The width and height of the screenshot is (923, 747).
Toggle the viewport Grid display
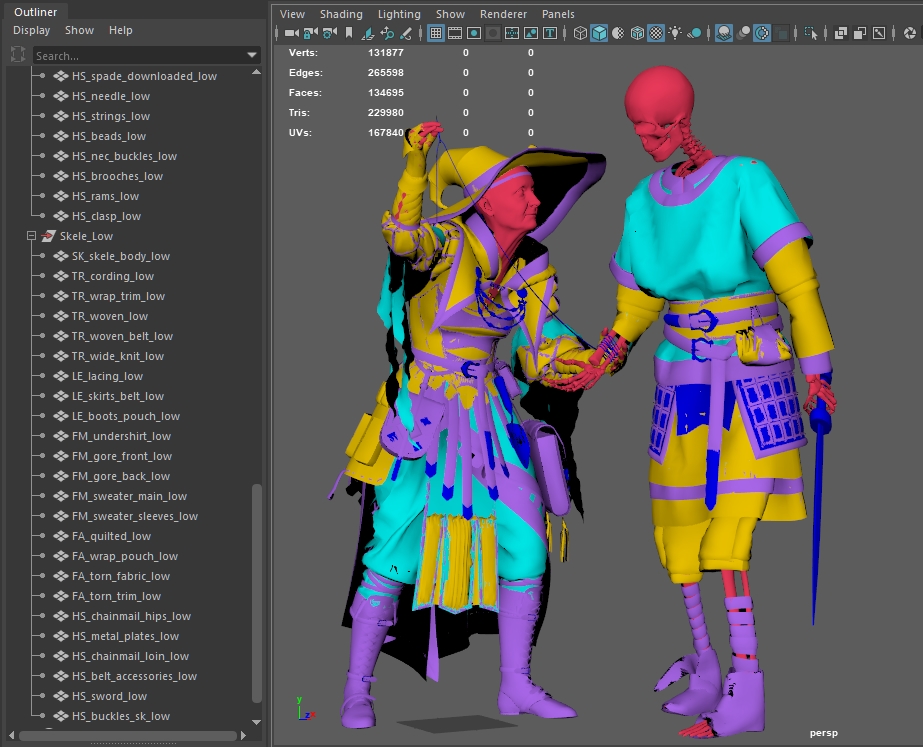(x=436, y=33)
